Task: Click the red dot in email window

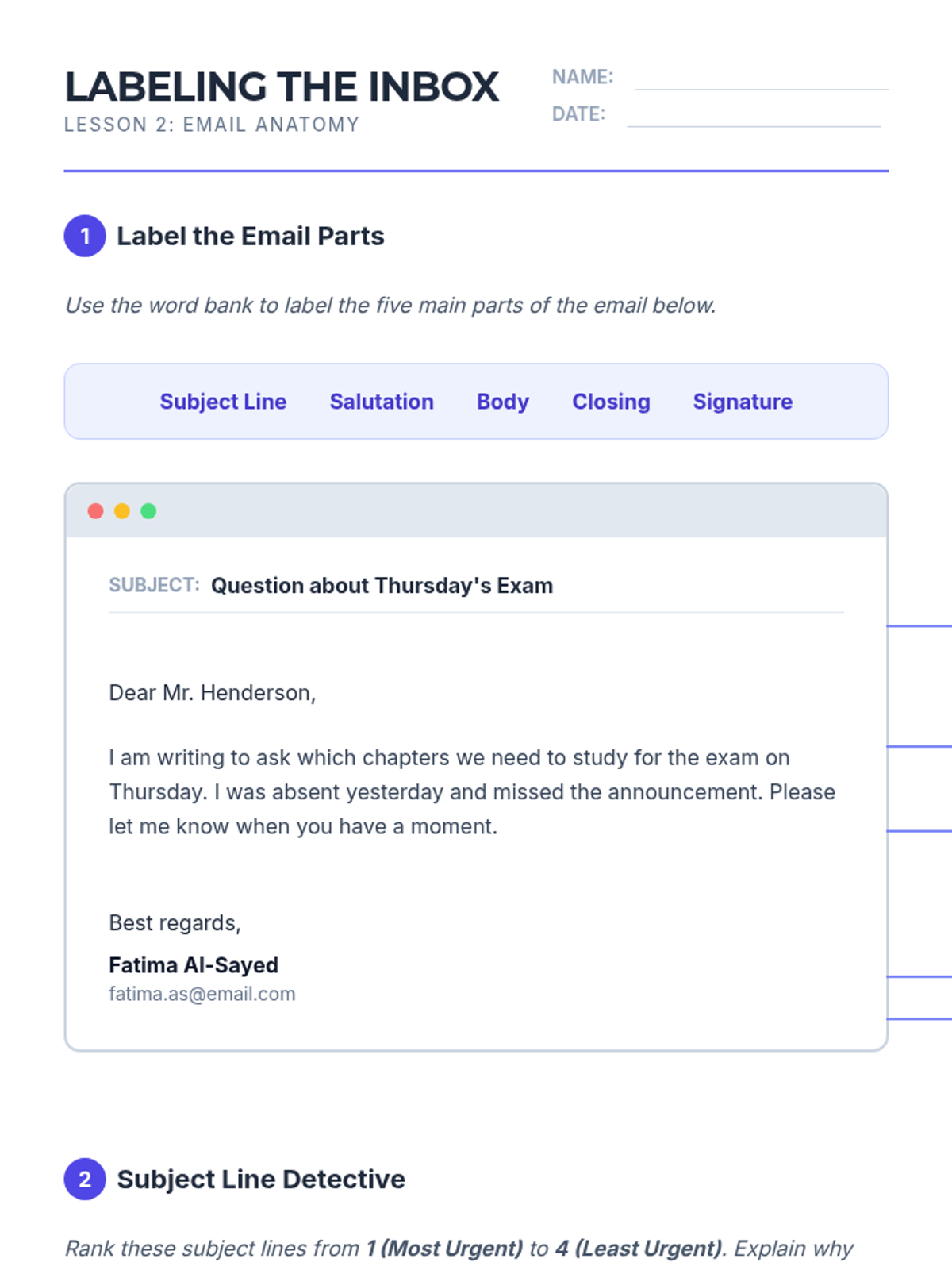Action: coord(95,511)
